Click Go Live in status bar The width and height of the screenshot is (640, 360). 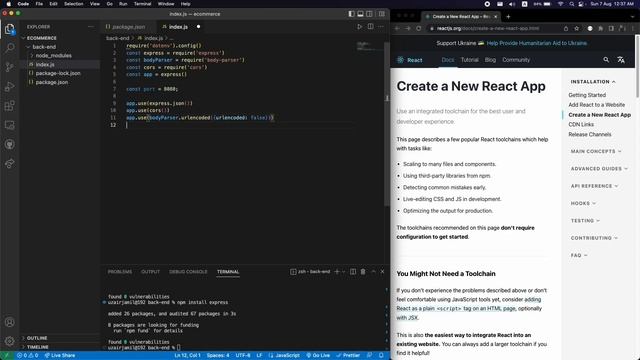(318, 356)
